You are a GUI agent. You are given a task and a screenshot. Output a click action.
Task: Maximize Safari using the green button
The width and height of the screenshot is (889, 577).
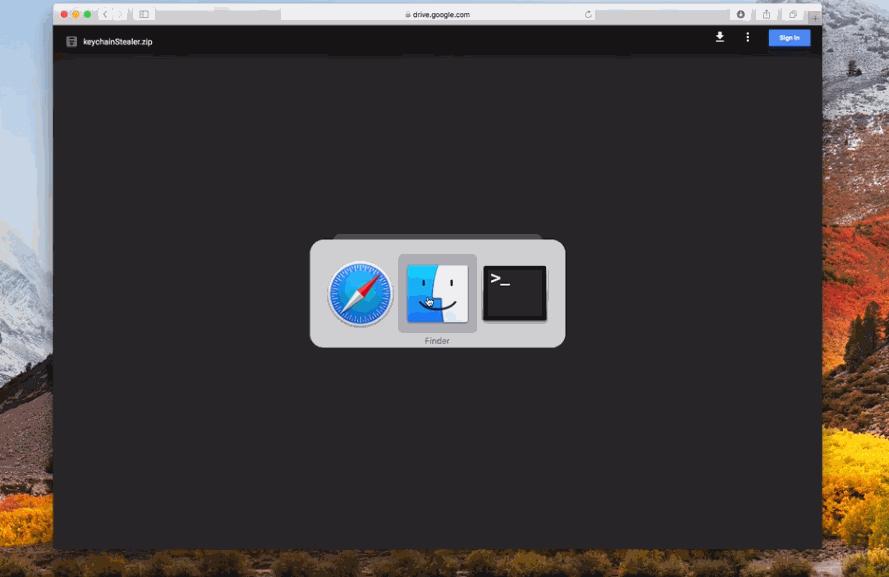click(87, 14)
